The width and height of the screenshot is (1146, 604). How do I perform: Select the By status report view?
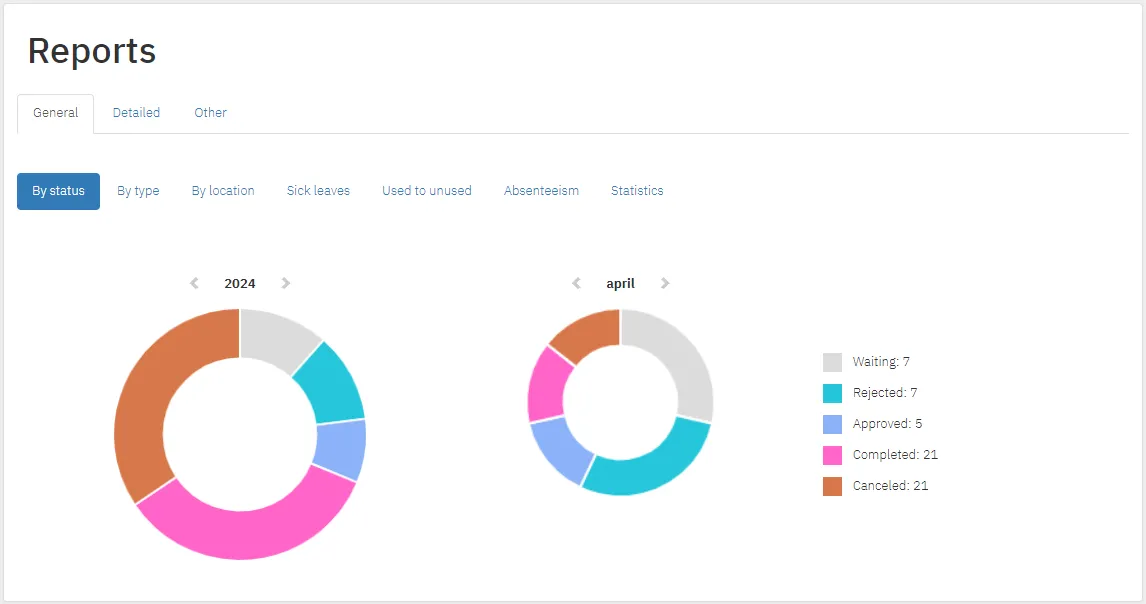(58, 191)
